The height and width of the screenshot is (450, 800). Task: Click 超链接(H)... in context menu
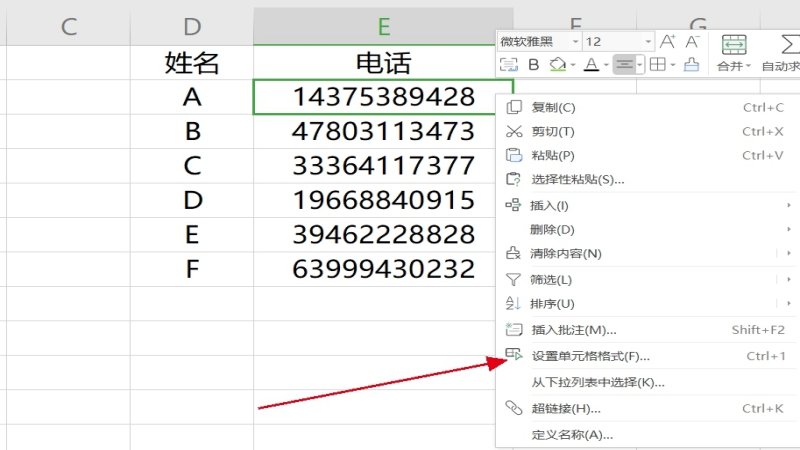tap(565, 408)
